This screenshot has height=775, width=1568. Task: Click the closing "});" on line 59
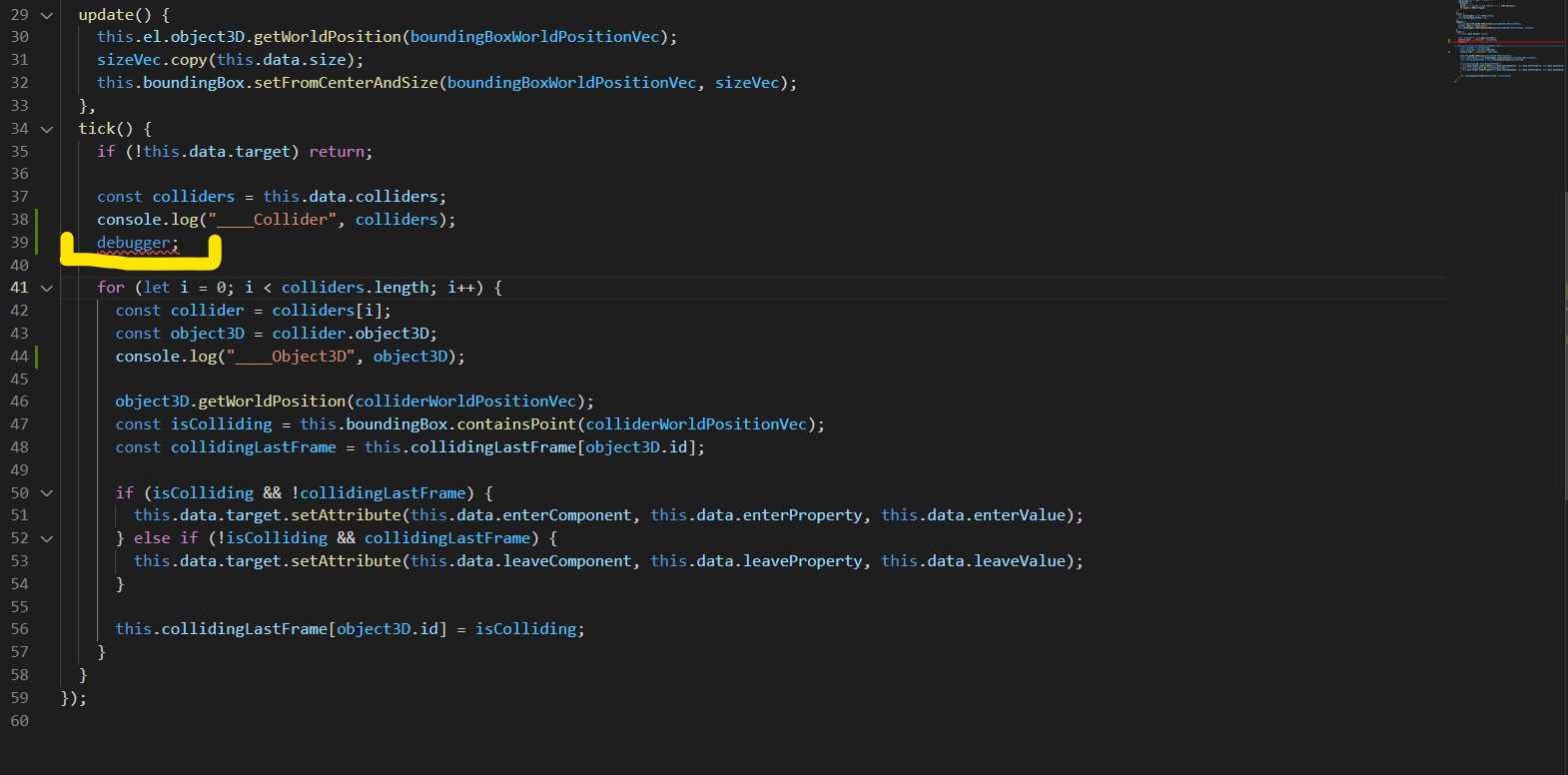click(74, 698)
